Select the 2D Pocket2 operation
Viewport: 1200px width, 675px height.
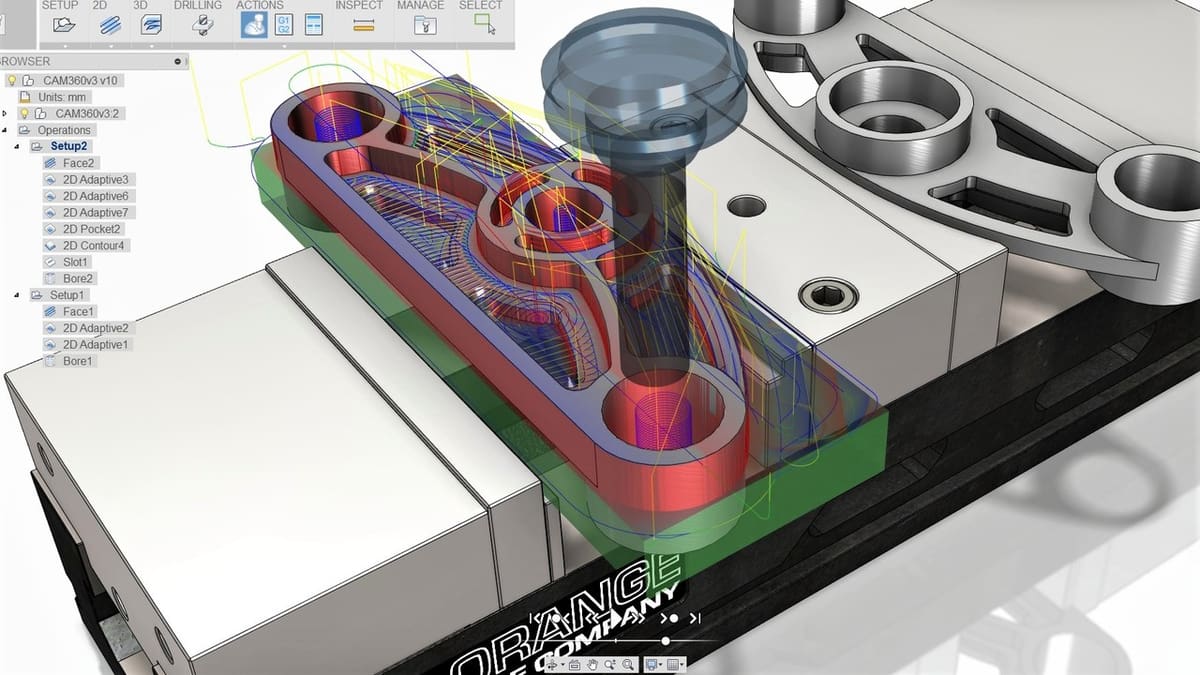[92, 229]
